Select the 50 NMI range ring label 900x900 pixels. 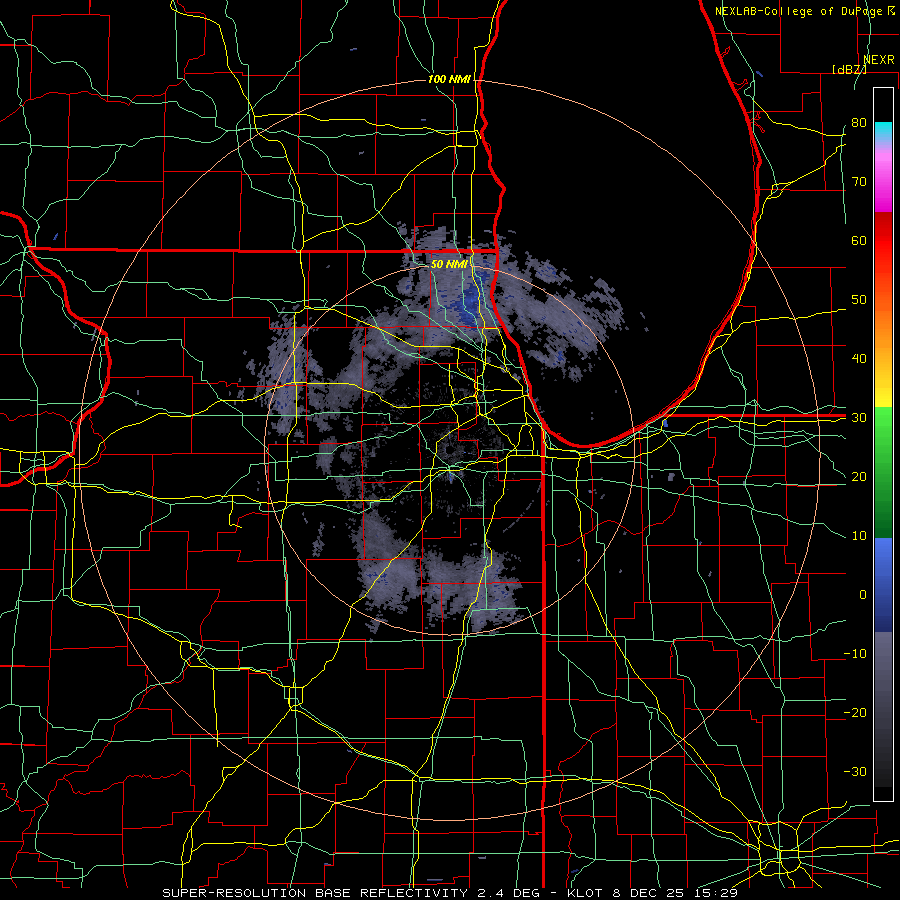(449, 264)
